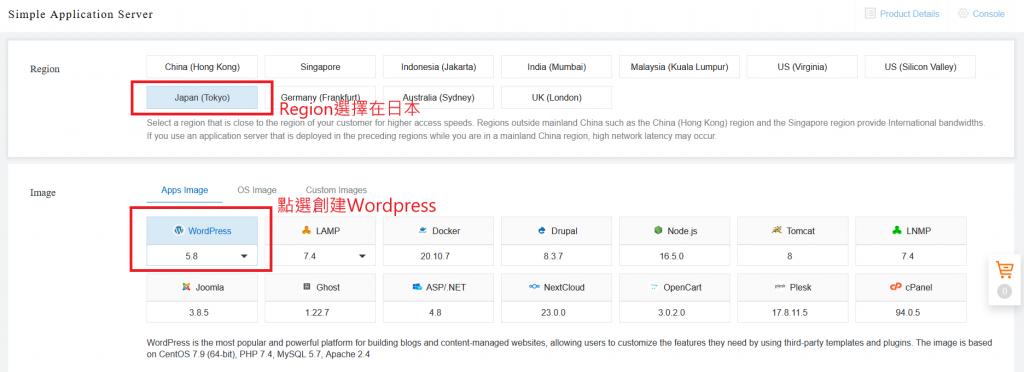Click the OpenCart cart icon

click(653, 287)
